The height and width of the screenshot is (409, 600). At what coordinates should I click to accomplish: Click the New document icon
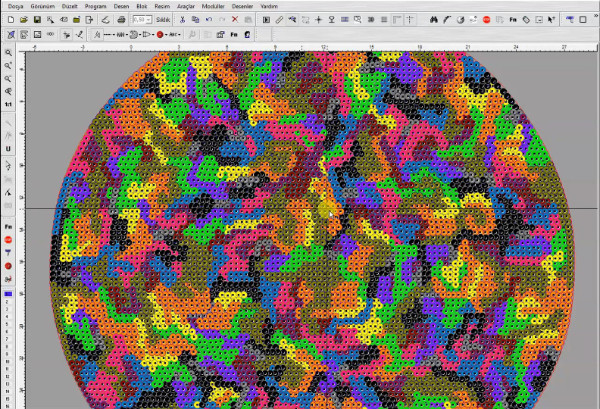(x=11, y=20)
